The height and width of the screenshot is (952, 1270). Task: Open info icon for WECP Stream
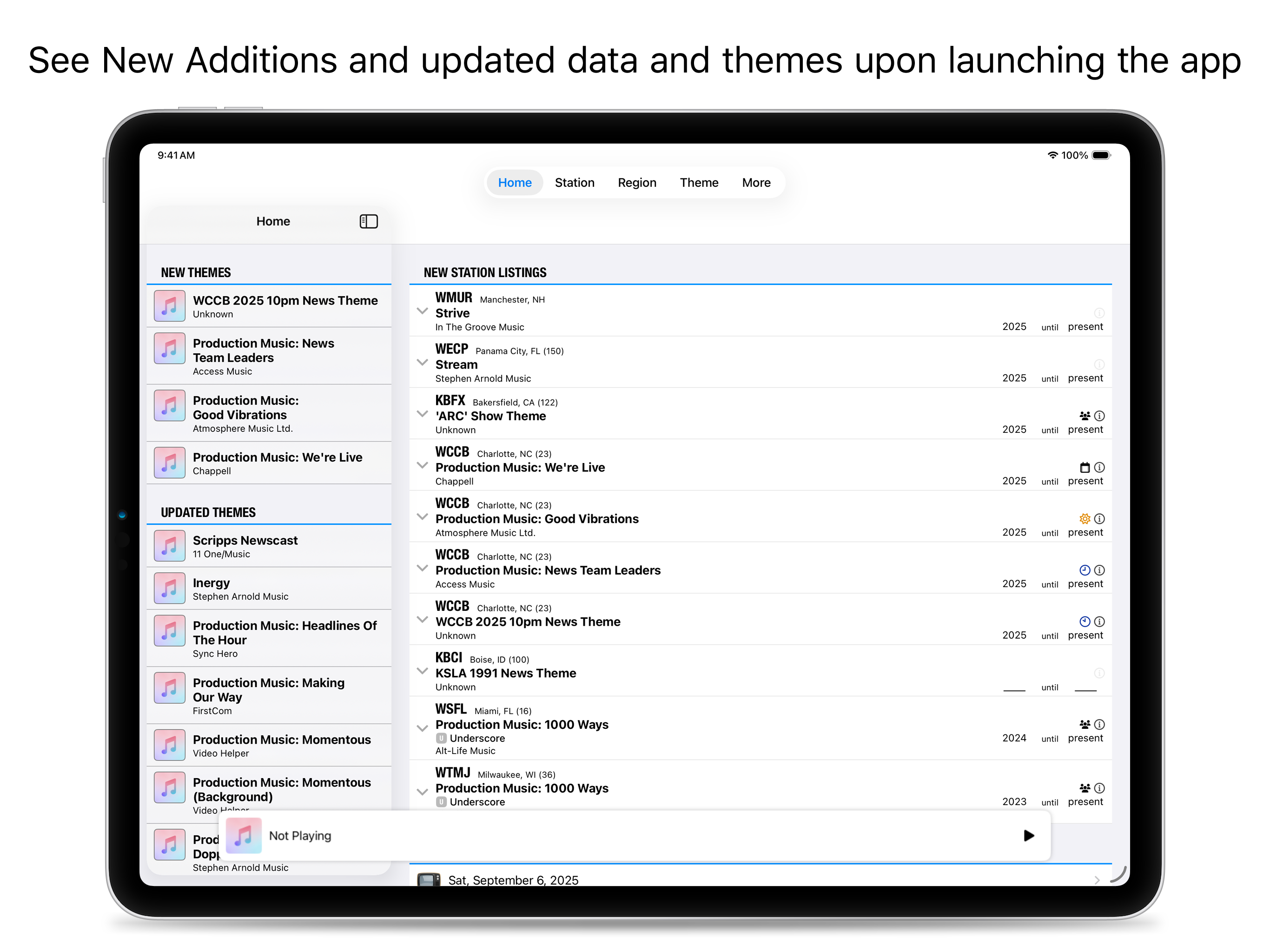coord(1099,364)
